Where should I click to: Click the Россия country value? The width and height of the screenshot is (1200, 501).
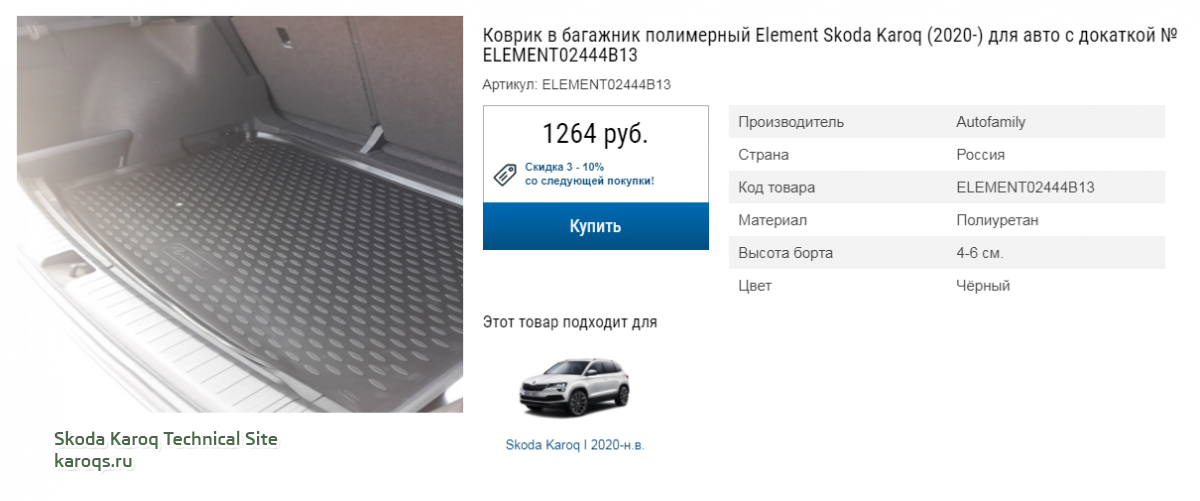point(981,155)
